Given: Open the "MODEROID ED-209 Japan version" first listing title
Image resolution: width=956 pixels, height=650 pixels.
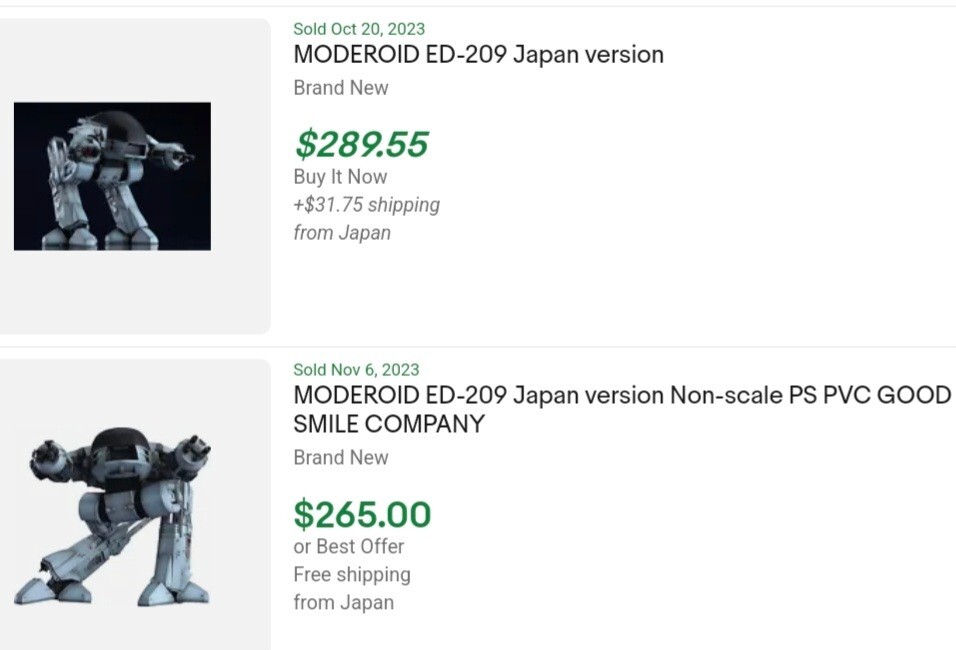Looking at the screenshot, I should pos(478,55).
